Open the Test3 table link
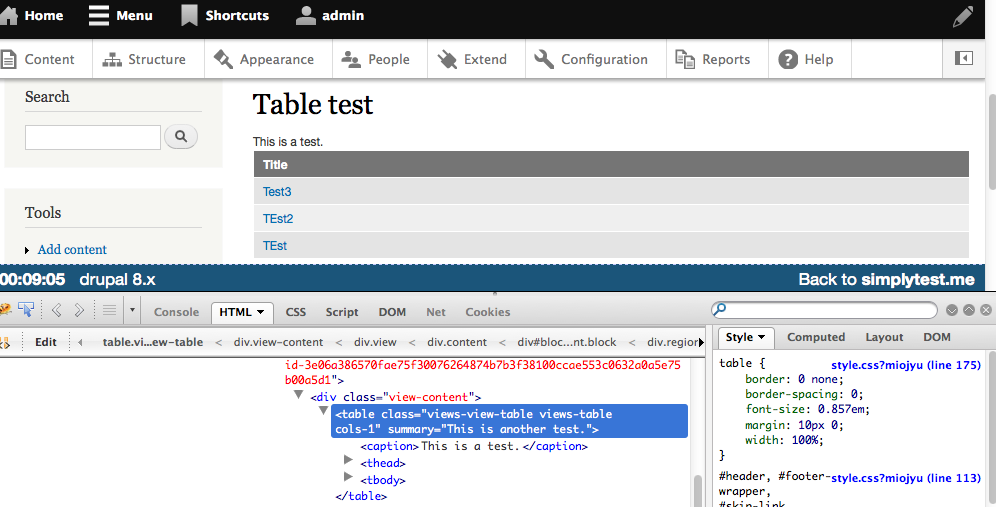This screenshot has width=996, height=507. [277, 192]
